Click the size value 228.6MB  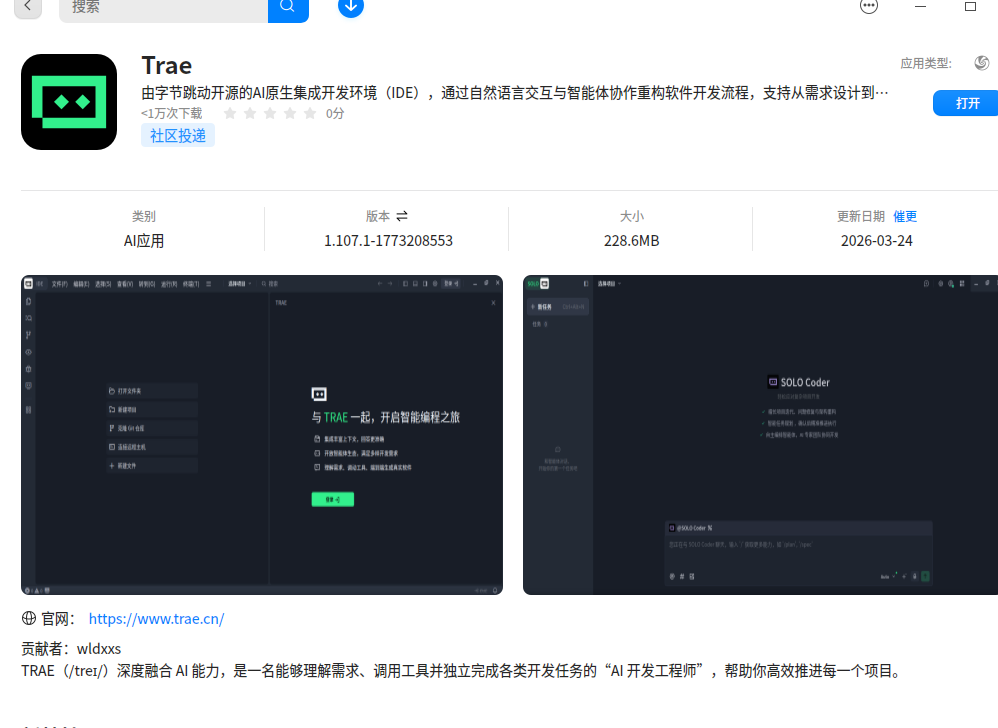pos(631,241)
